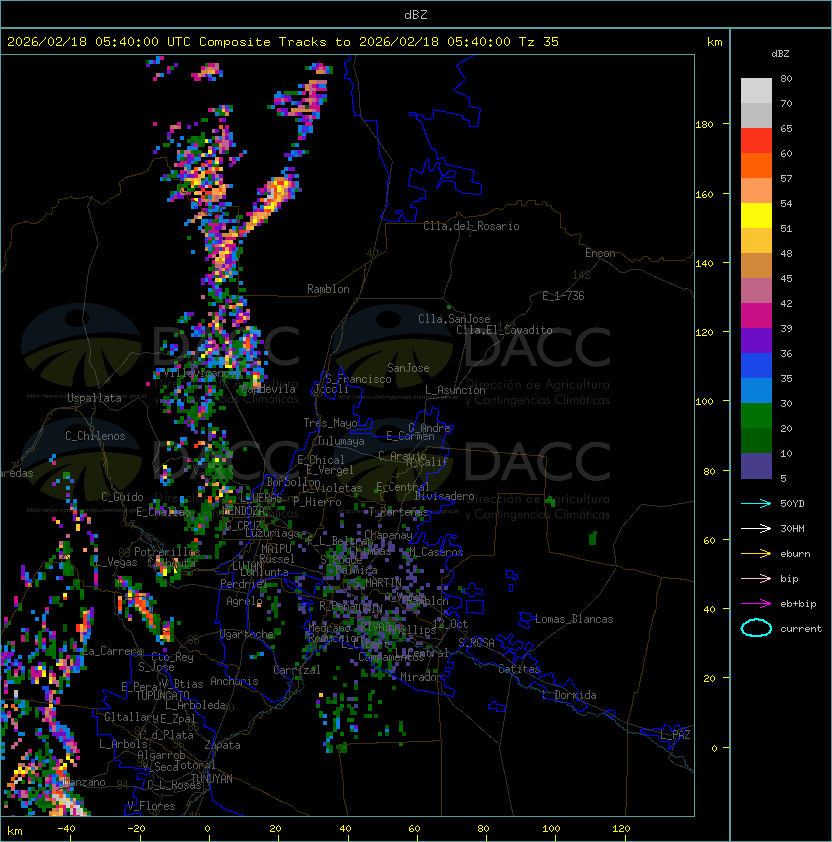Screen dimensions: 832x842
Task: Click the 'E_1-736' map label
Action: [563, 296]
